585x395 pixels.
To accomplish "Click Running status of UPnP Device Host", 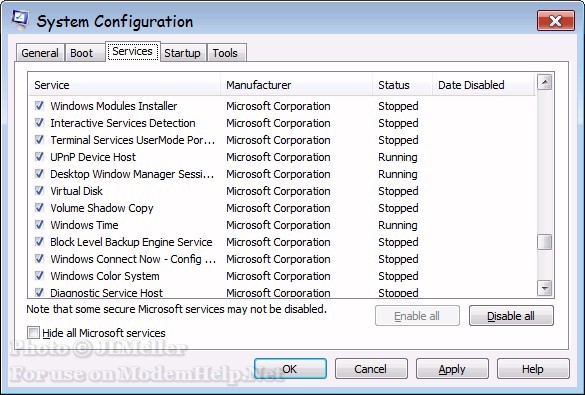I will (x=398, y=157).
